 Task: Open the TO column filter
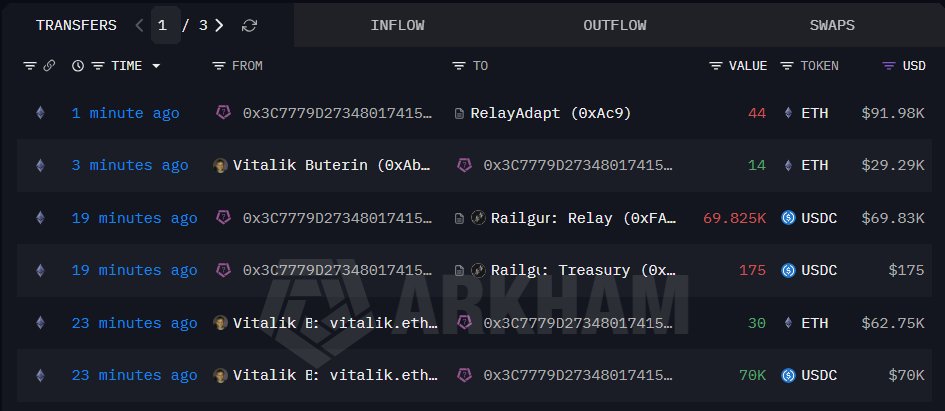[x=459, y=66]
